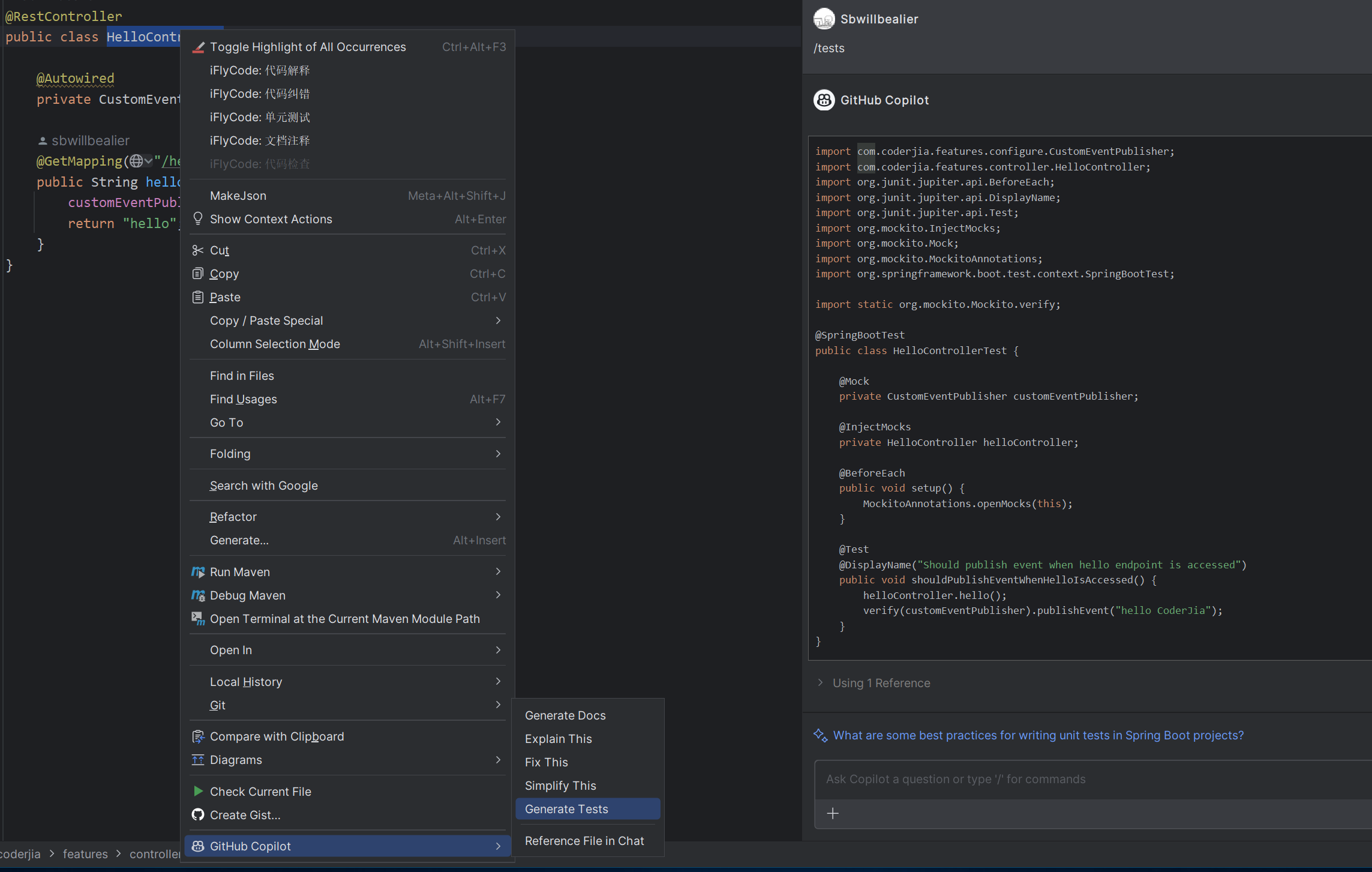
Task: Select Explain This from Copilot submenu
Action: tap(557, 738)
